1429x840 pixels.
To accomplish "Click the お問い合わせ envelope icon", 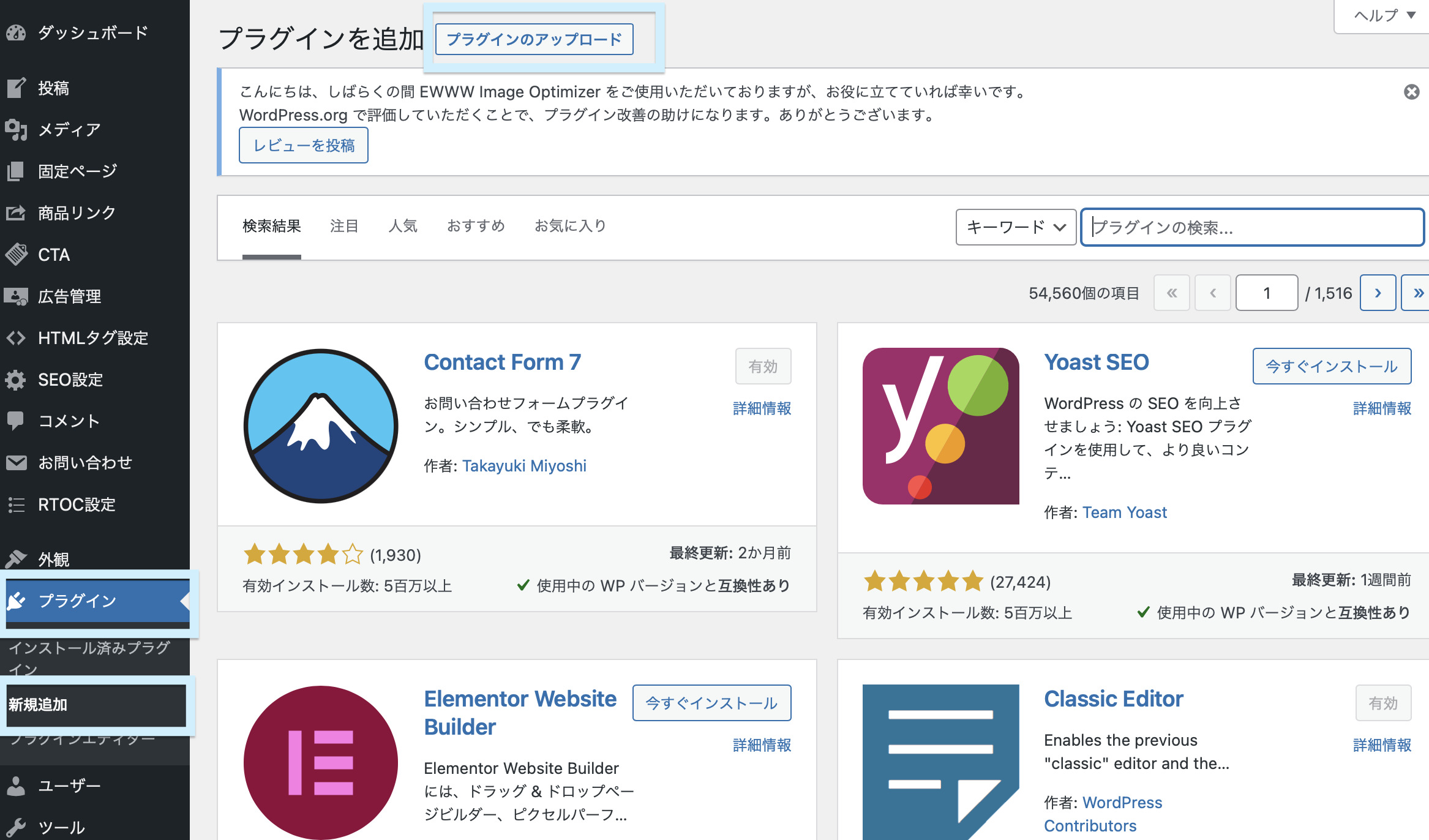I will [x=16, y=462].
